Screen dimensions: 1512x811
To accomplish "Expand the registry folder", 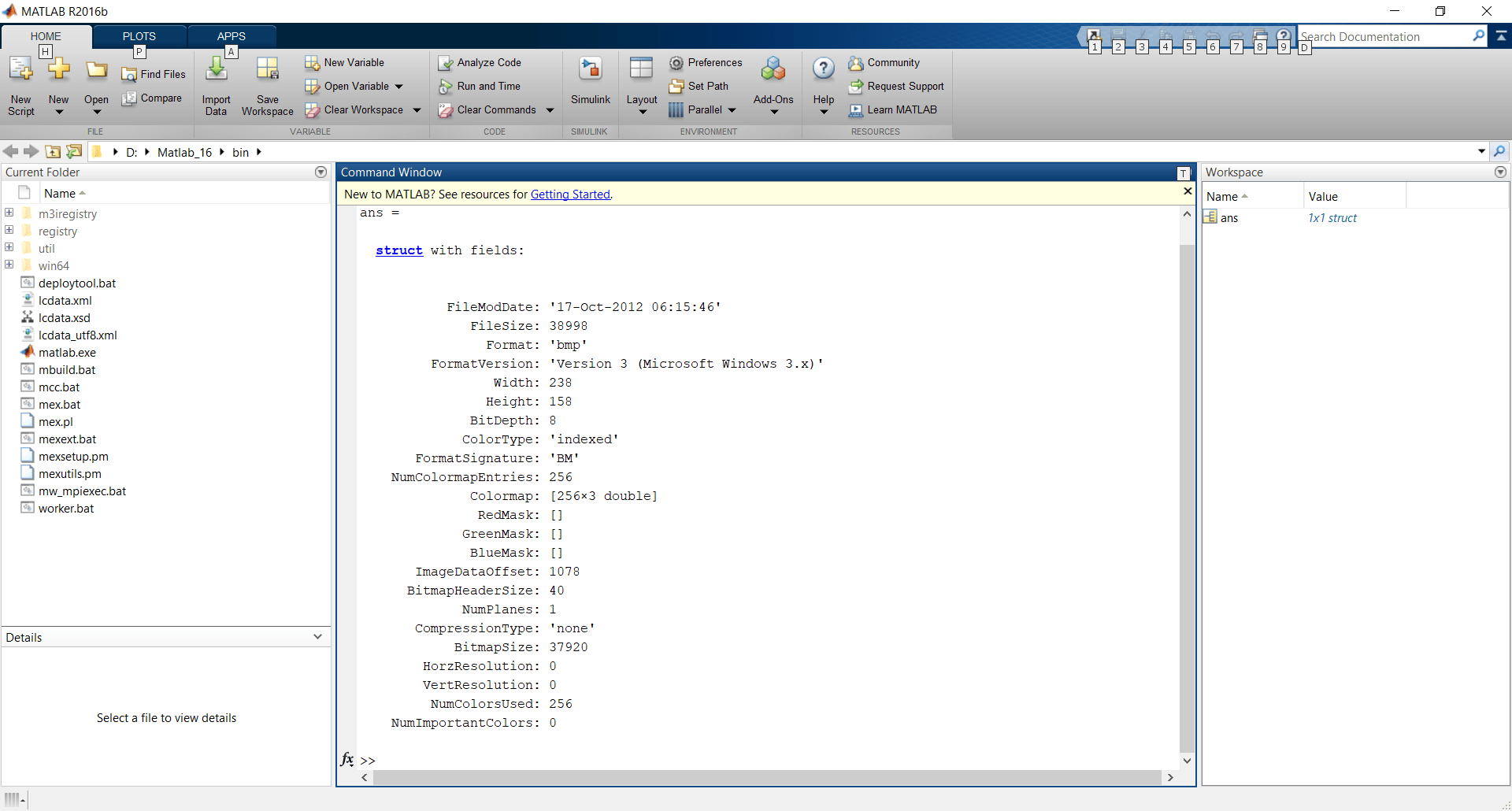I will tap(9, 230).
